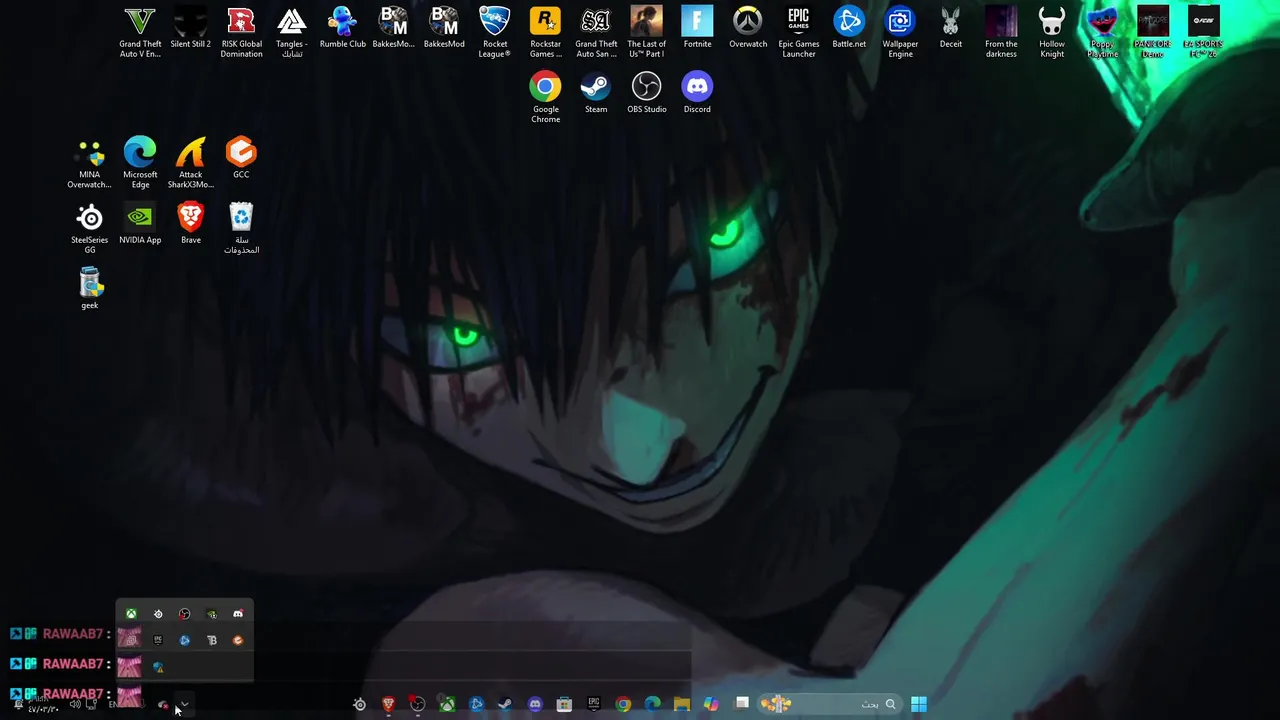Switch to Brave on the taskbar
Viewport: 1280px width, 720px height.
pos(388,704)
